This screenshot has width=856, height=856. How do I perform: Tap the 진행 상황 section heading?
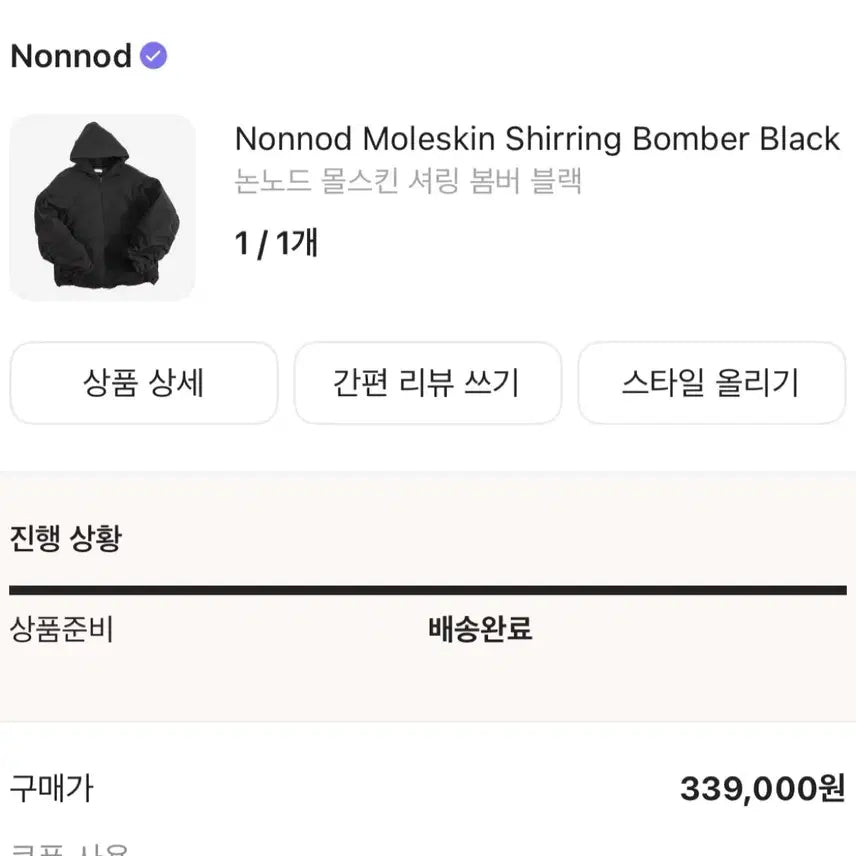coord(65,538)
